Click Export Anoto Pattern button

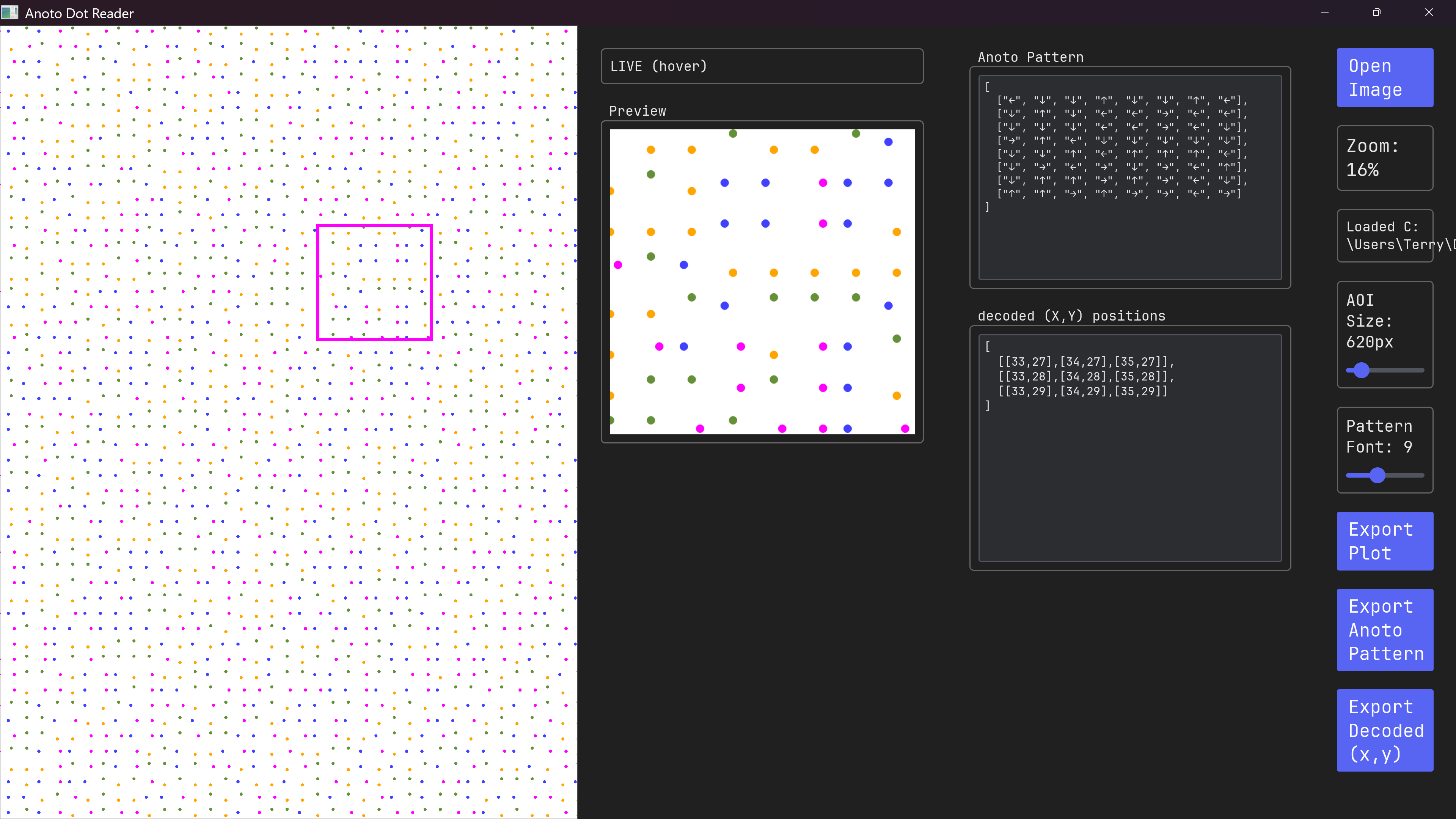click(x=1385, y=630)
